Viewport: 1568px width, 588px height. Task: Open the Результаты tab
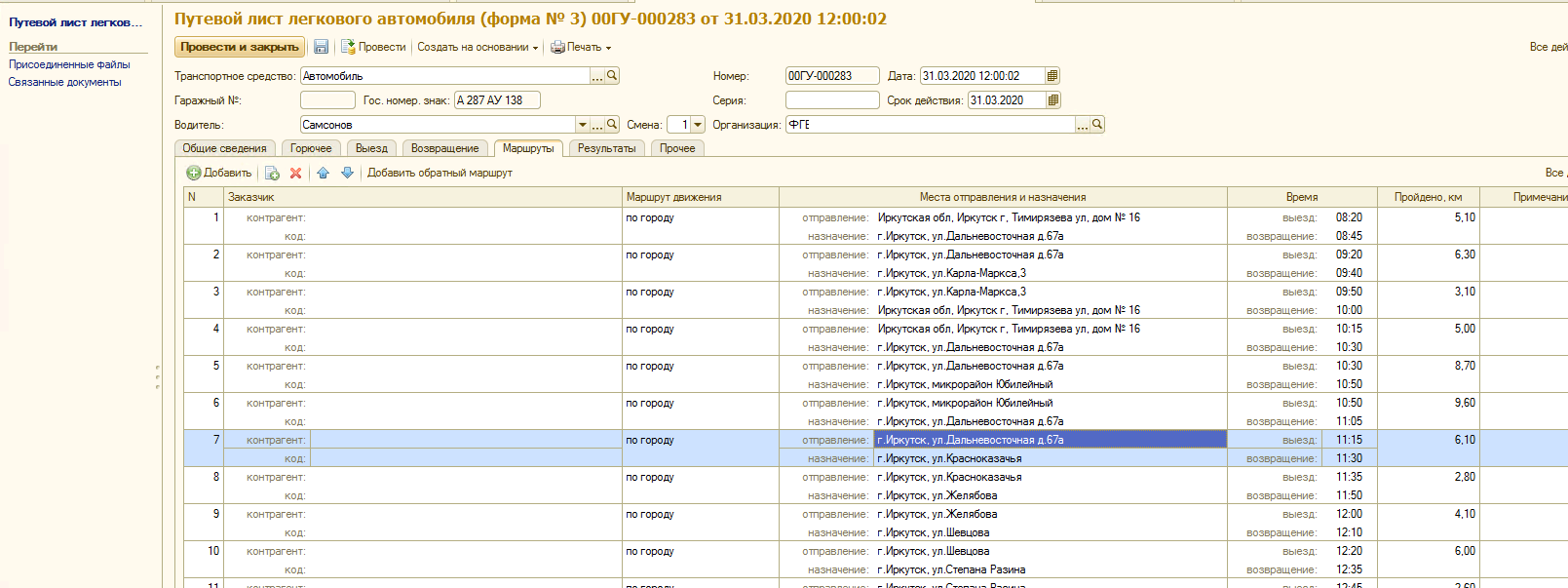tap(606, 148)
